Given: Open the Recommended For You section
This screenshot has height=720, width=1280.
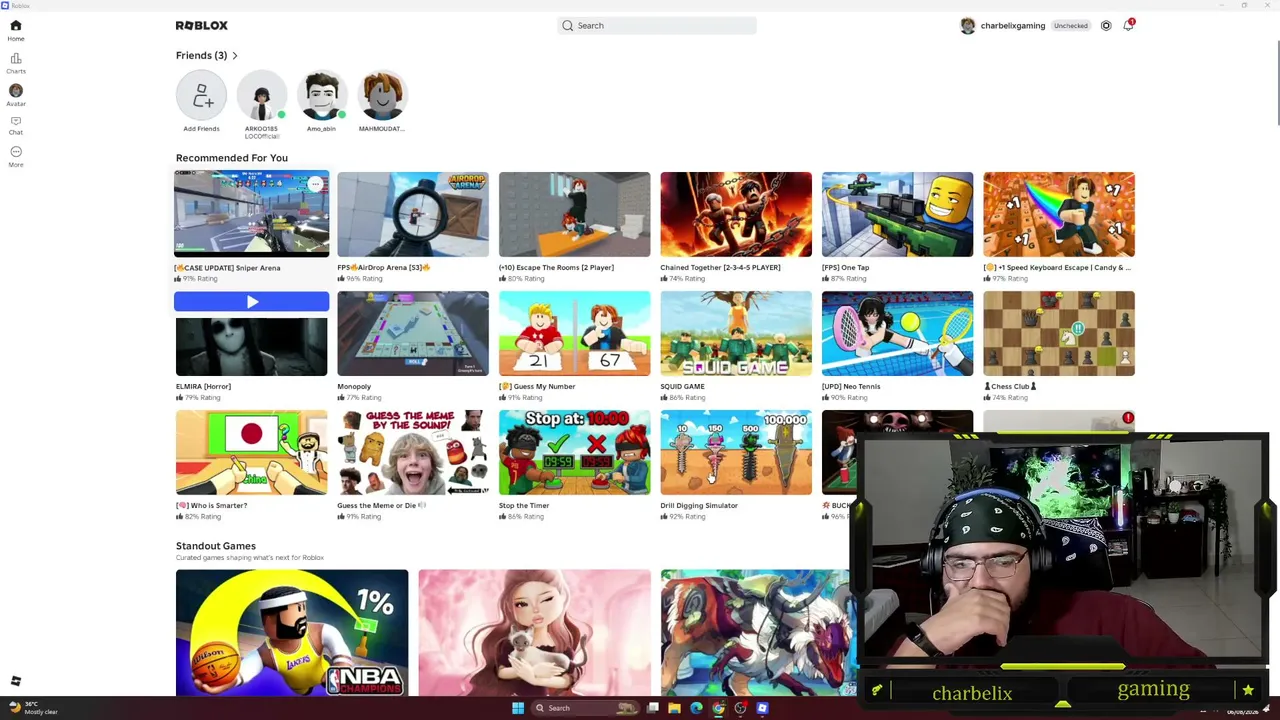Looking at the screenshot, I should pyautogui.click(x=232, y=158).
